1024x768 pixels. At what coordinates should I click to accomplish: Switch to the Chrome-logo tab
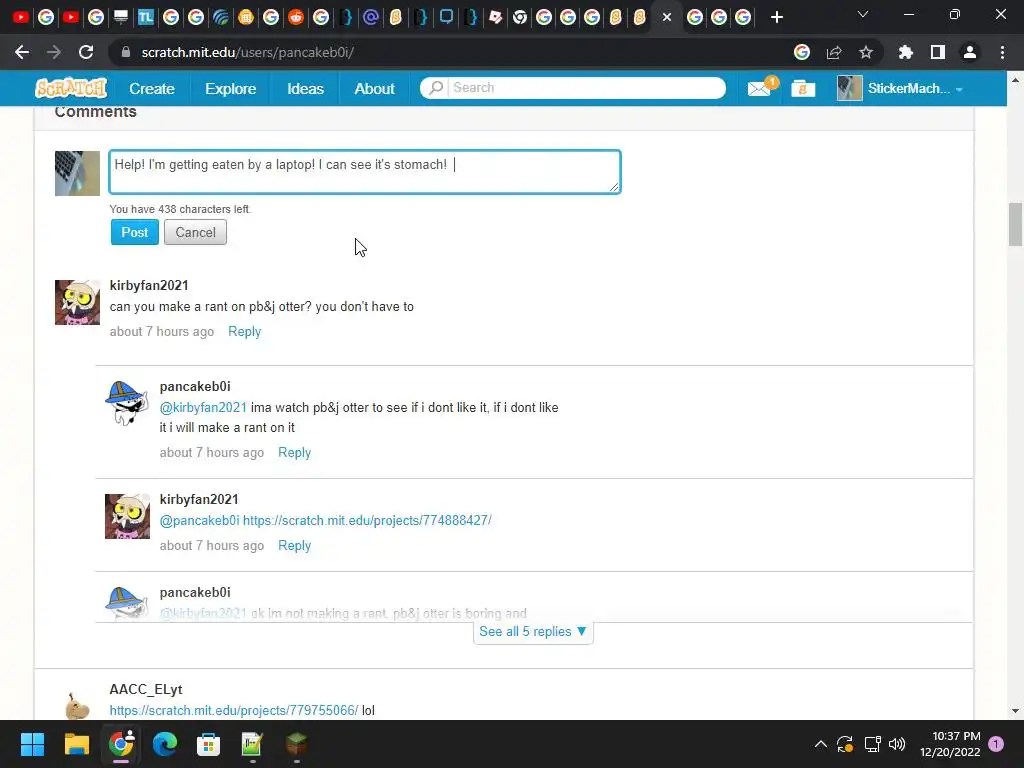coord(520,17)
